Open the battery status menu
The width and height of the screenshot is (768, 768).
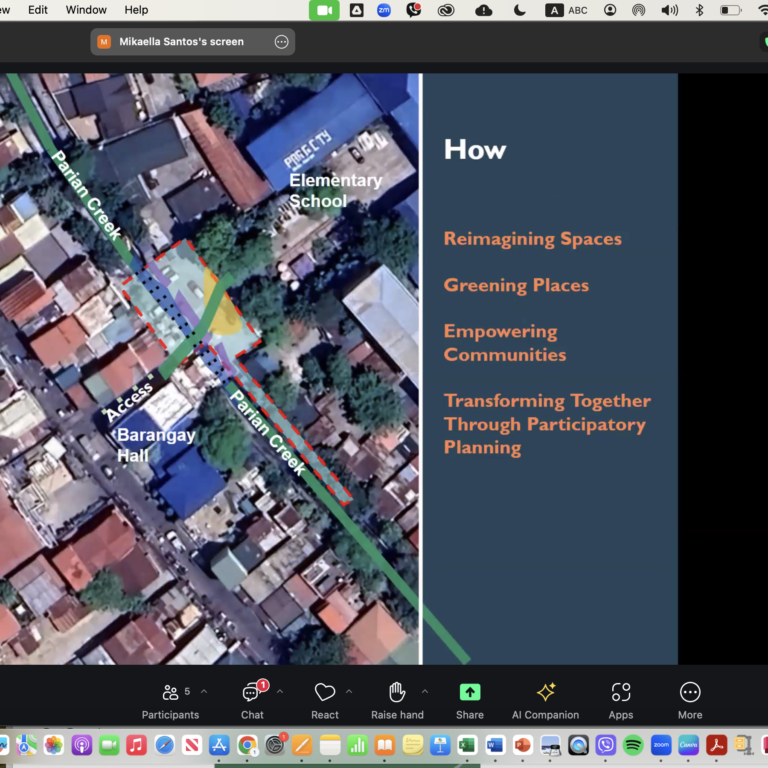(x=731, y=10)
